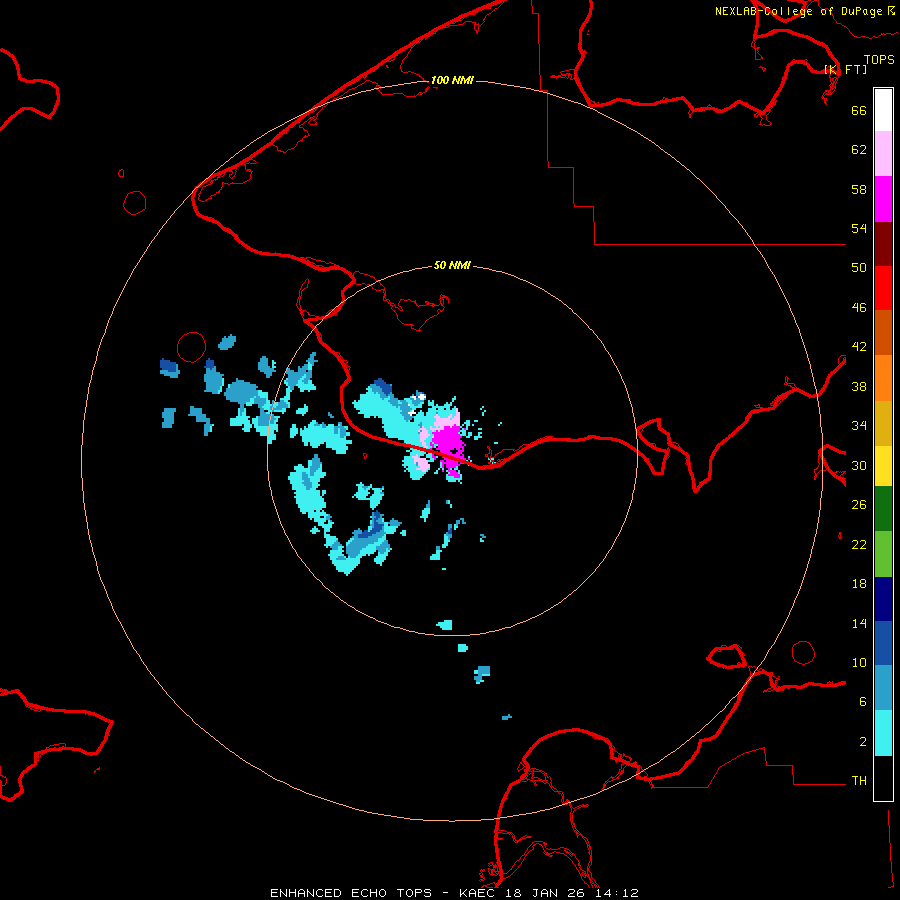Click the '50' legend value
Viewport: 900px width, 900px height.
point(859,268)
